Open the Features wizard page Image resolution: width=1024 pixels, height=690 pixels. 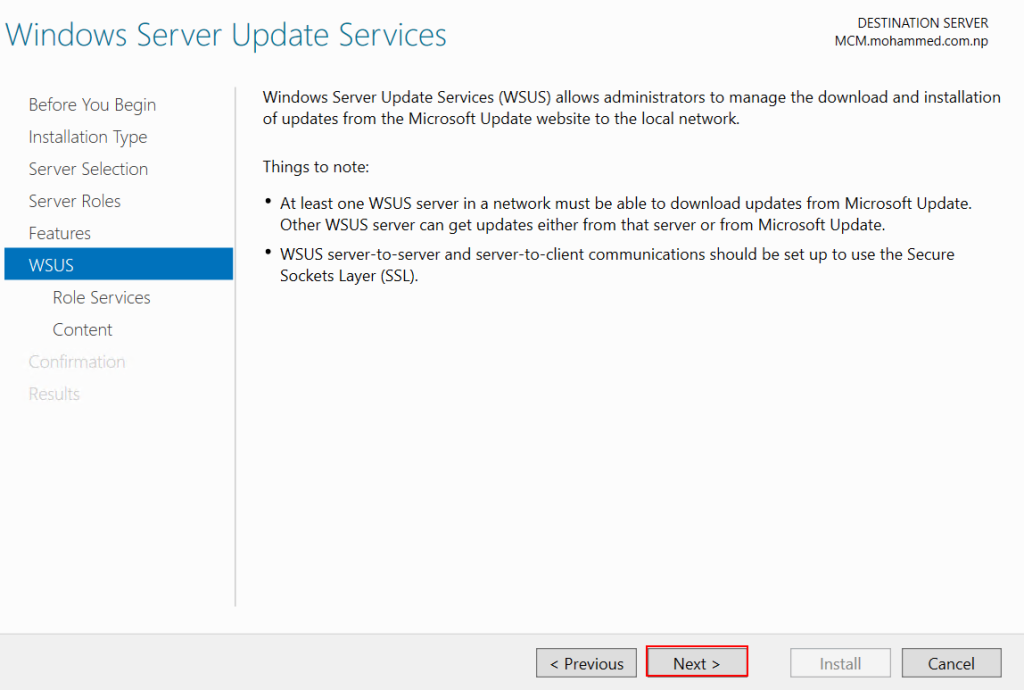click(60, 233)
